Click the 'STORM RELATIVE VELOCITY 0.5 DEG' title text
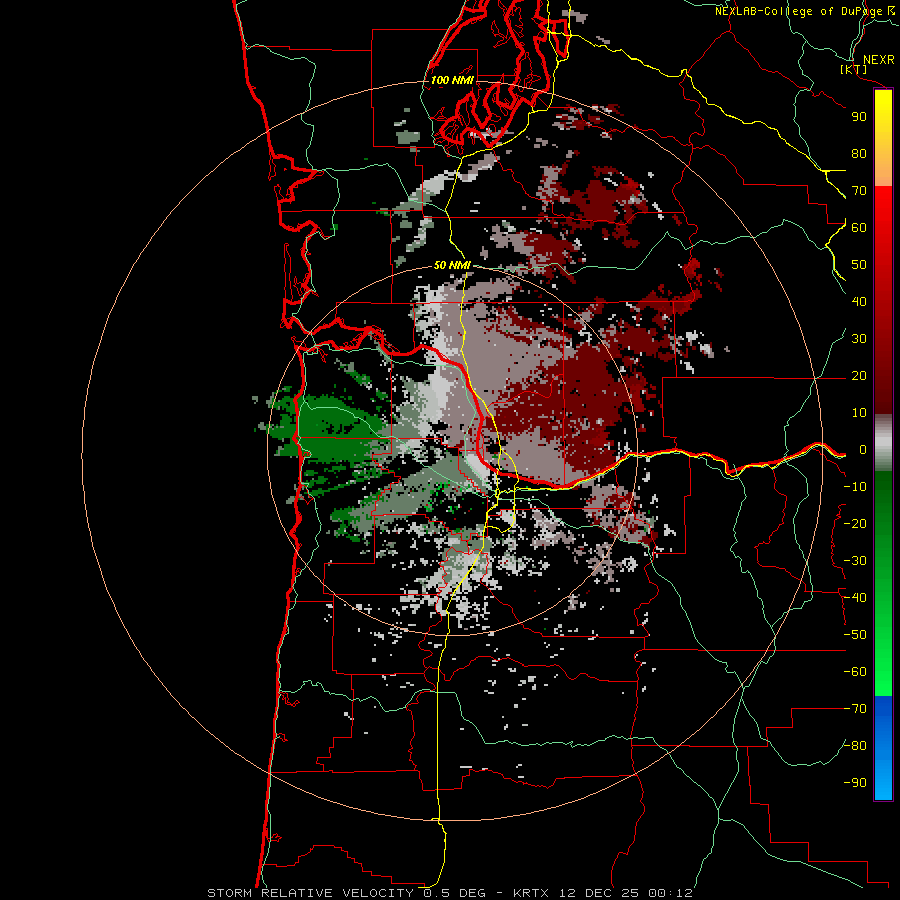The width and height of the screenshot is (900, 900). click(x=346, y=893)
